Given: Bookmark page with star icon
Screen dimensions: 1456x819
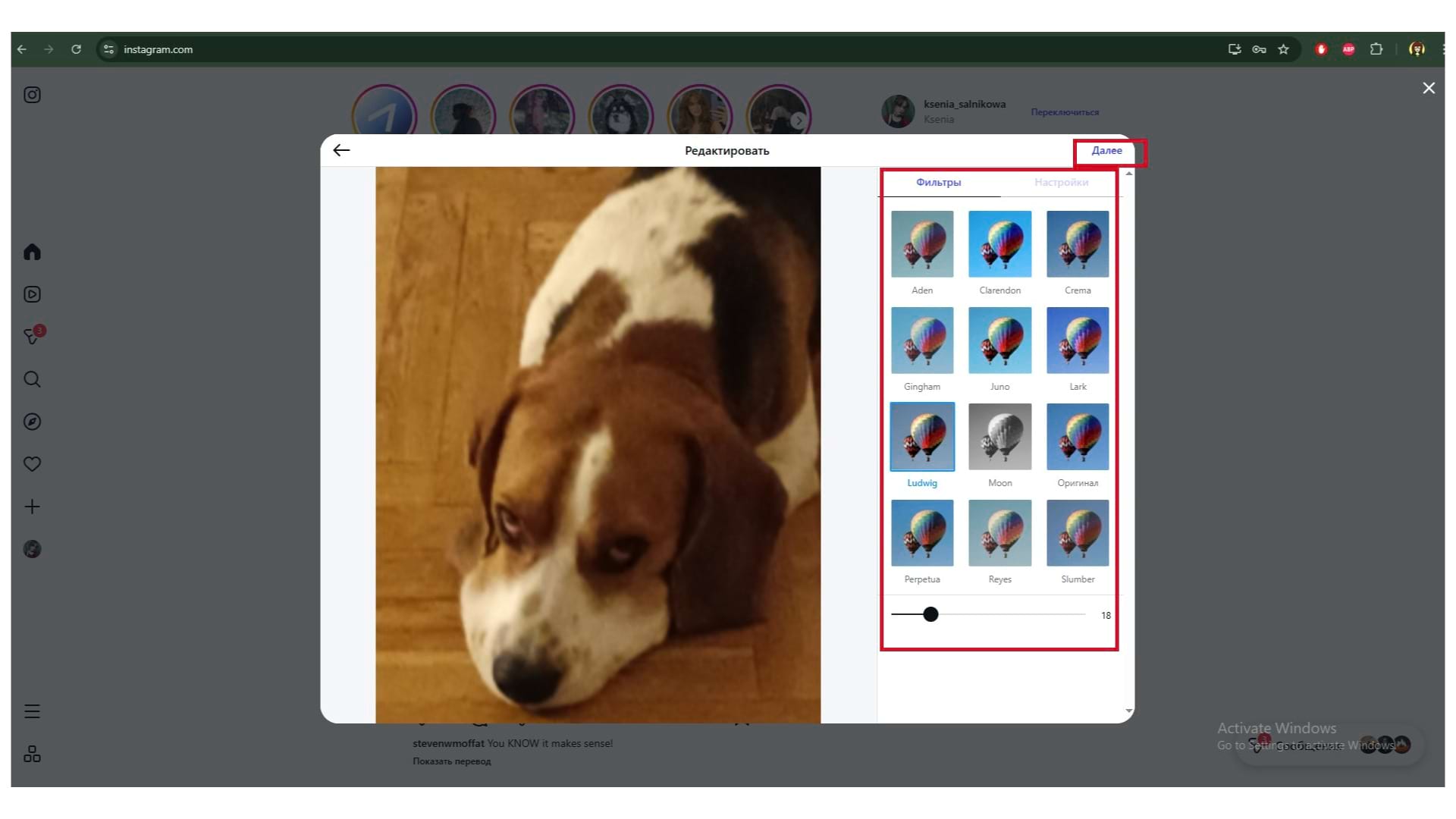Looking at the screenshot, I should pos(1283,49).
